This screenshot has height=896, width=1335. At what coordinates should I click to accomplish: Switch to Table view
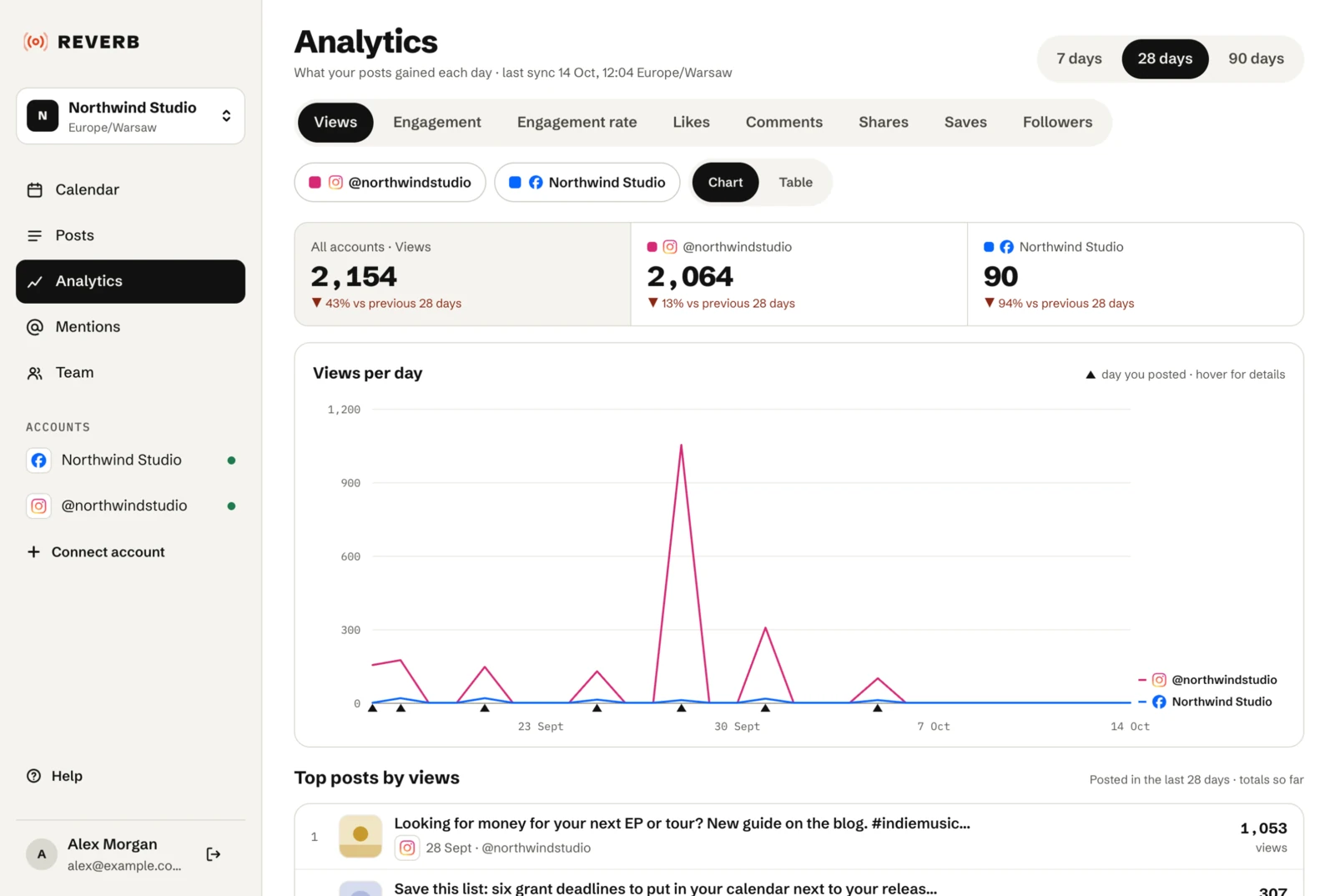796,182
